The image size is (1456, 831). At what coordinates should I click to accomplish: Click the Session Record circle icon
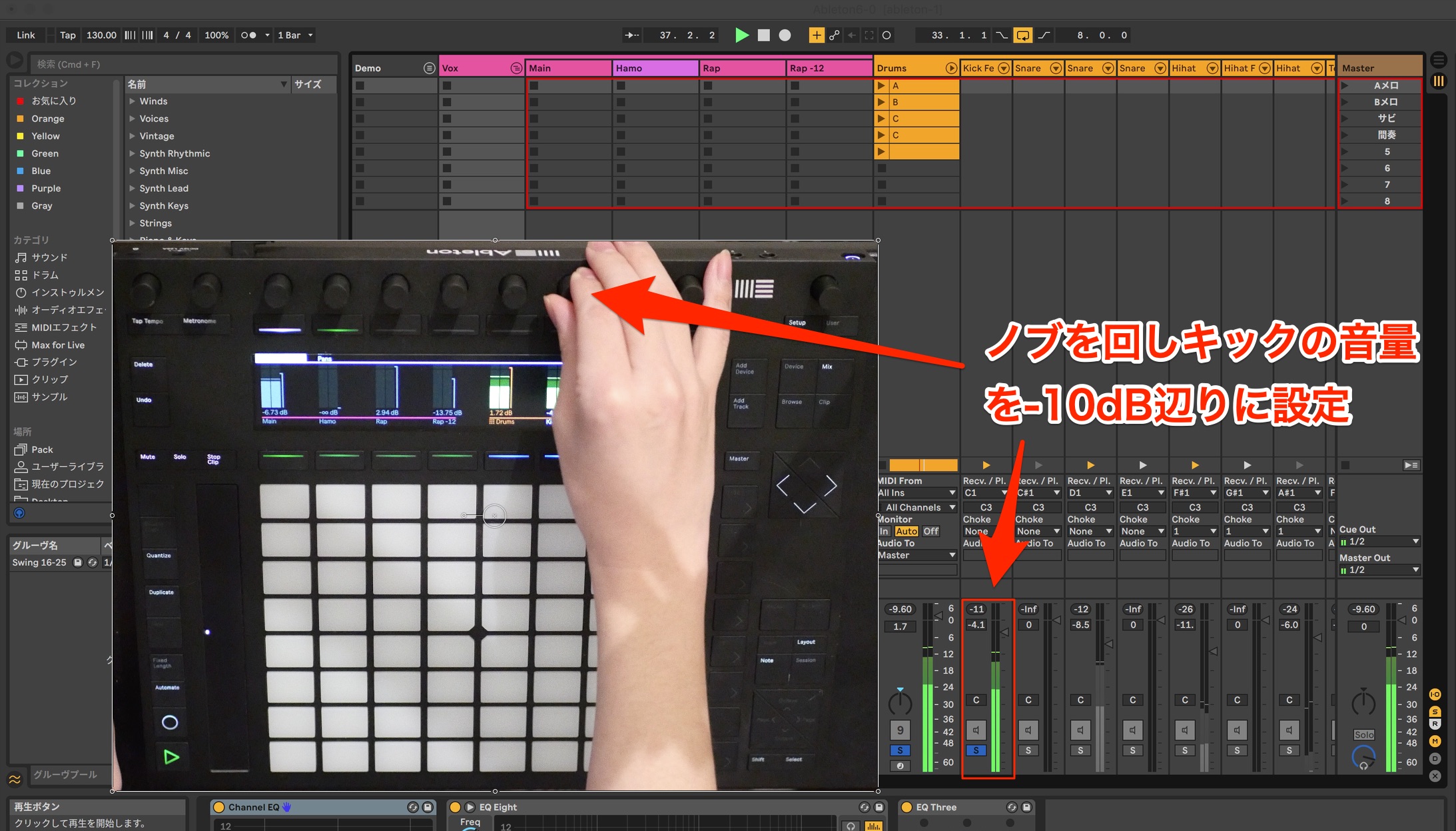(887, 35)
